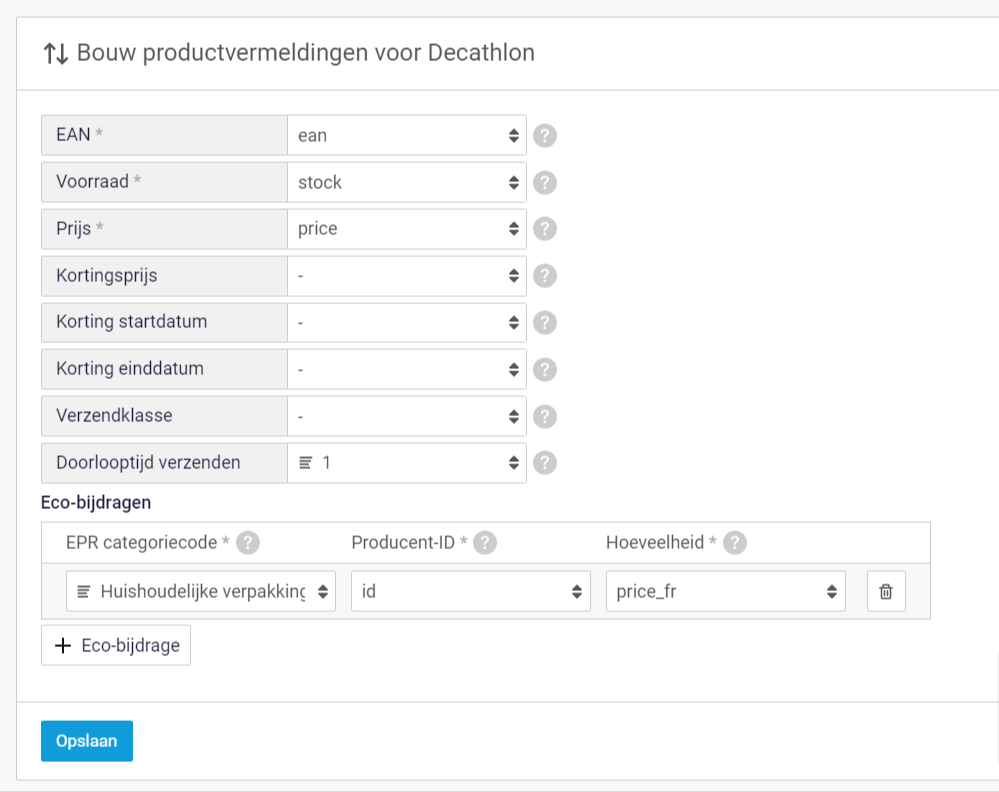Add a new Eco-bijdrage row

point(116,645)
